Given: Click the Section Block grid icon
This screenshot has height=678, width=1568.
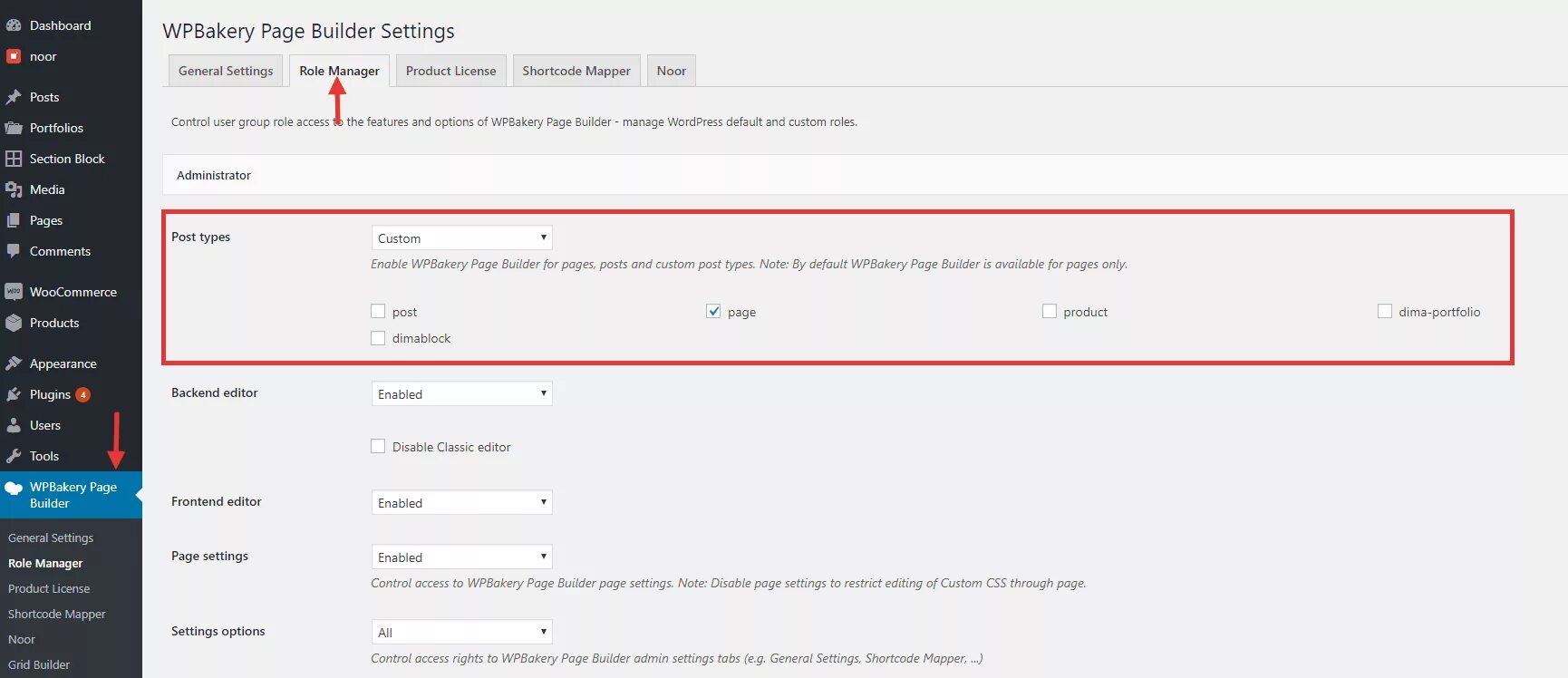Looking at the screenshot, I should click(14, 159).
